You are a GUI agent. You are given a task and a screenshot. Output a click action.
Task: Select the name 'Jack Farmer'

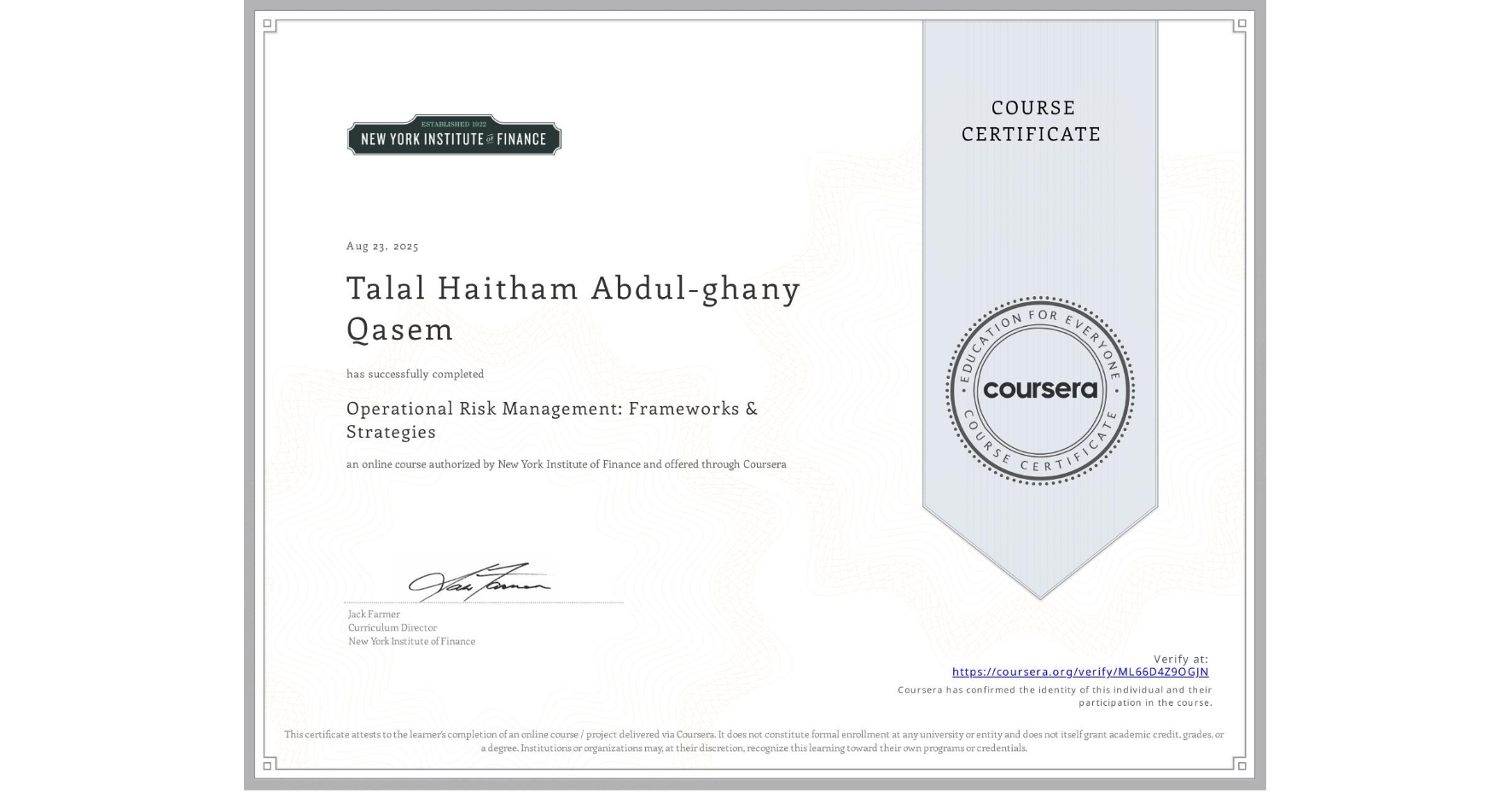click(x=374, y=614)
